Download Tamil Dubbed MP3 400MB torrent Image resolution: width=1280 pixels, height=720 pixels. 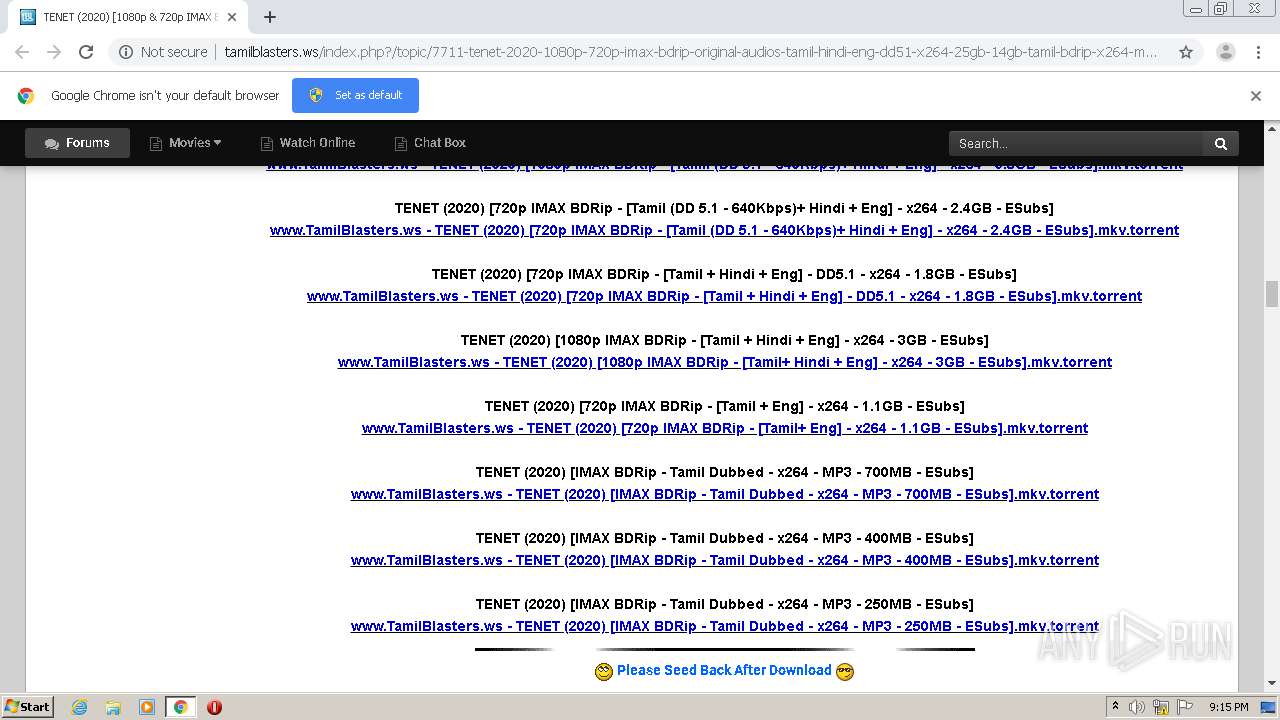[724, 560]
